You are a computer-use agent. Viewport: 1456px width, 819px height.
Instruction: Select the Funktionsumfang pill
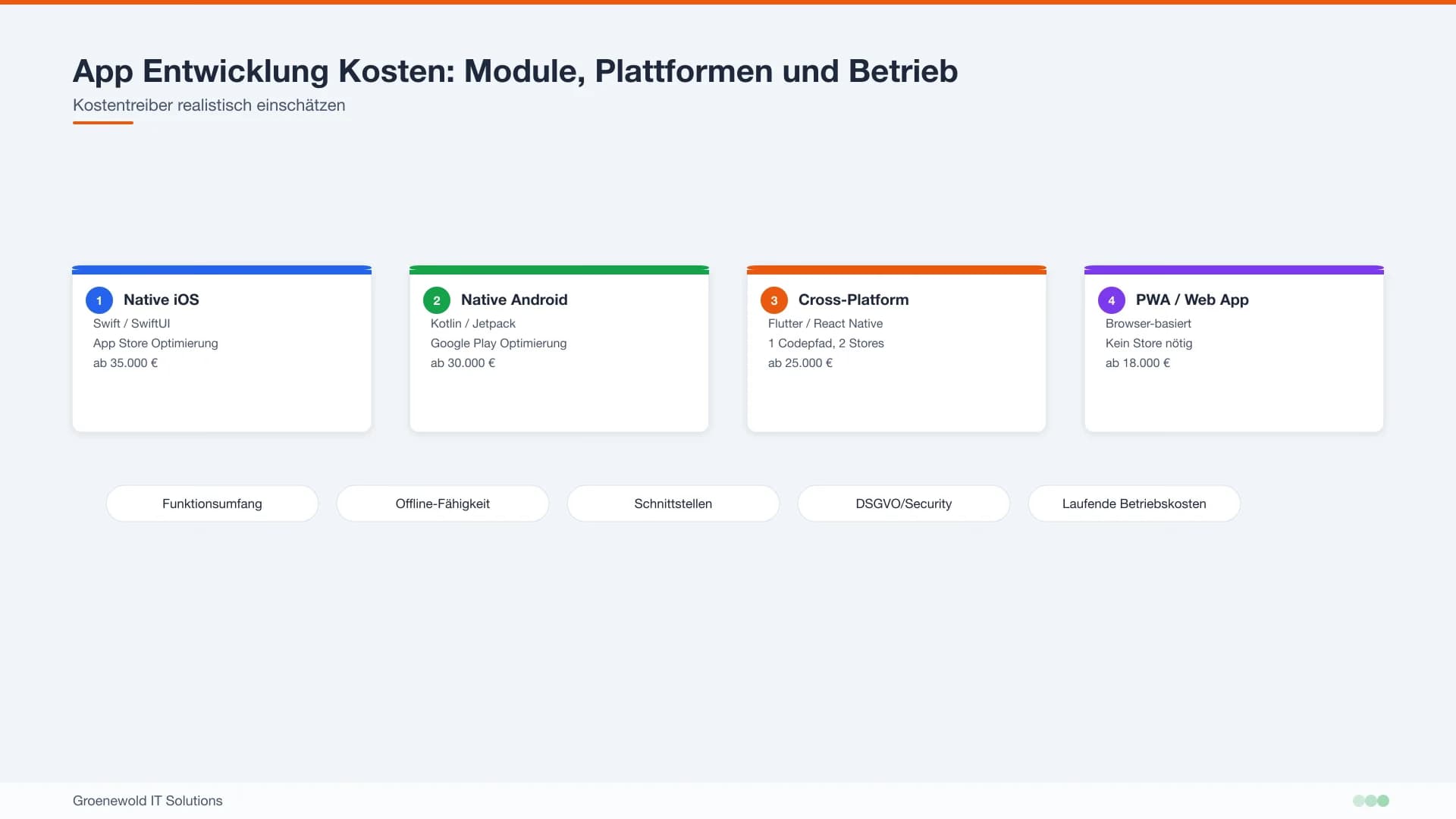(212, 504)
